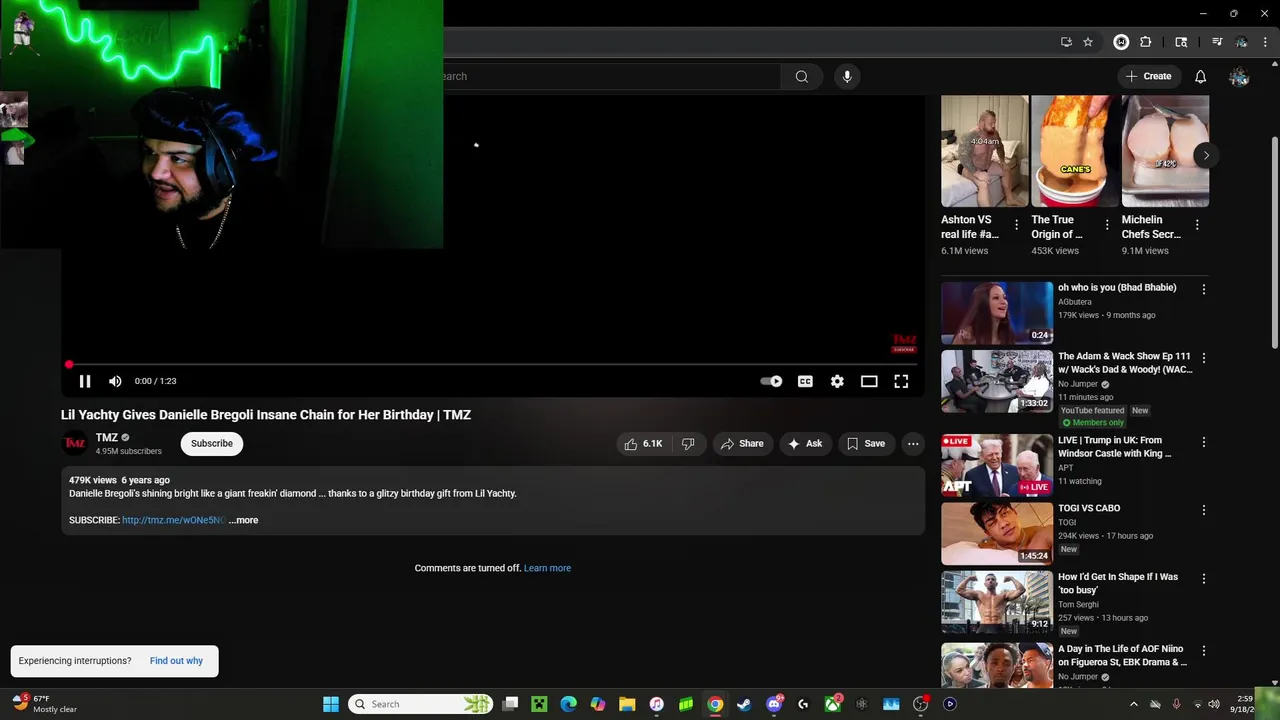Open options for Adam & Wack Show
This screenshot has height=720, width=1280.
click(1204, 358)
